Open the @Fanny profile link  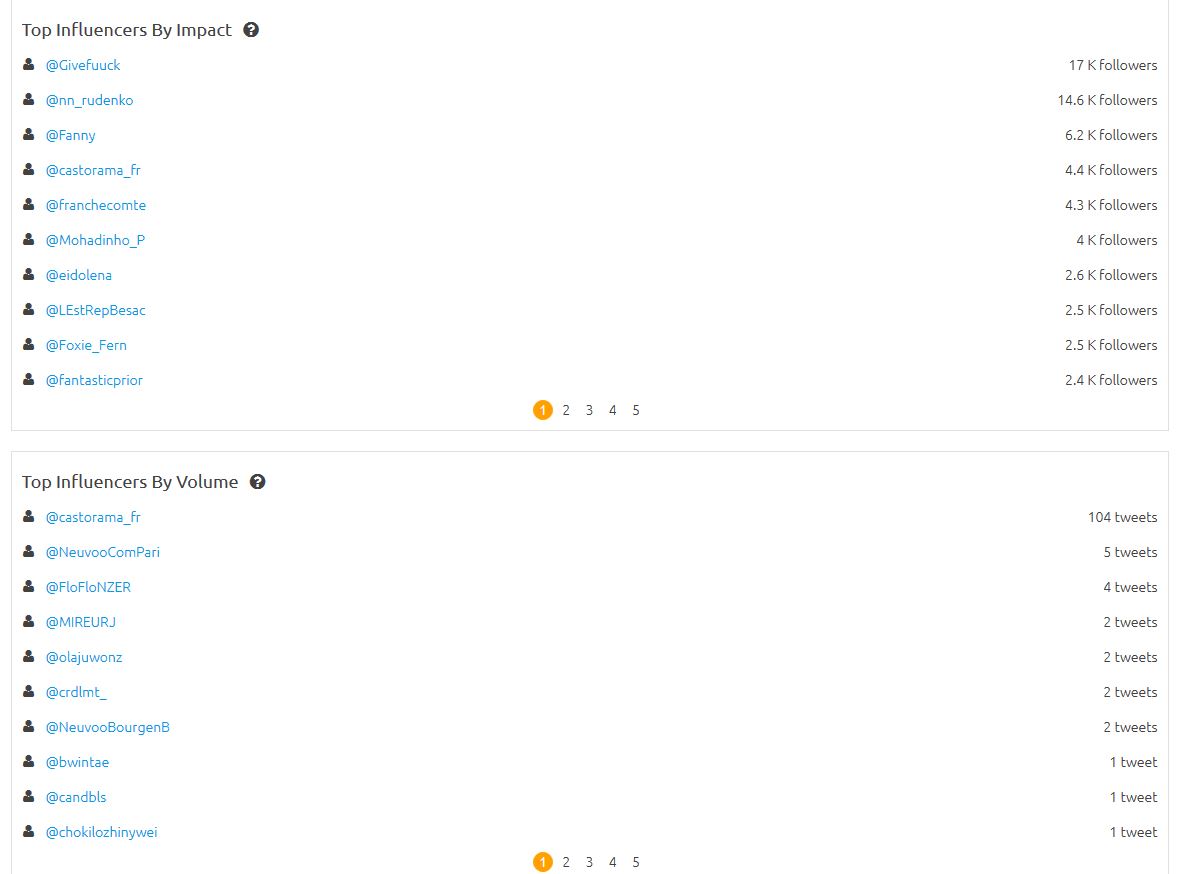tap(71, 136)
